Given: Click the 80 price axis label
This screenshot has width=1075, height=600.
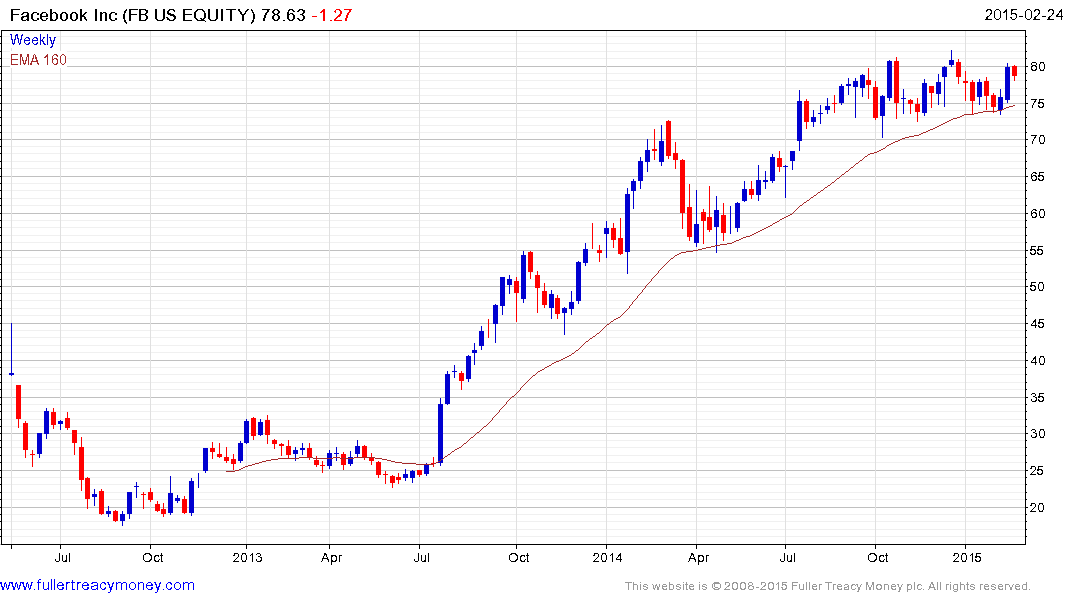Looking at the screenshot, I should (1037, 67).
